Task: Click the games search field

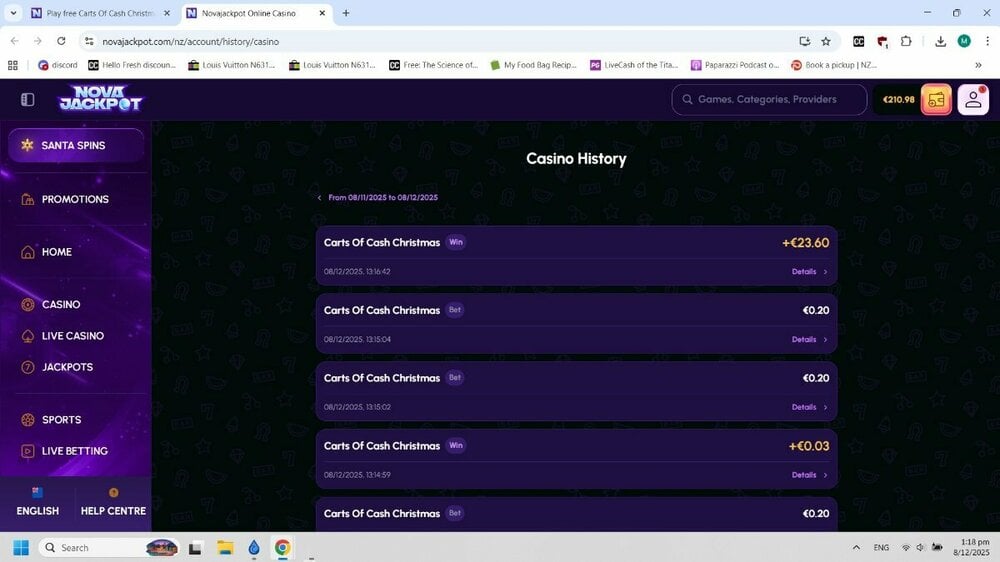Action: click(x=768, y=100)
